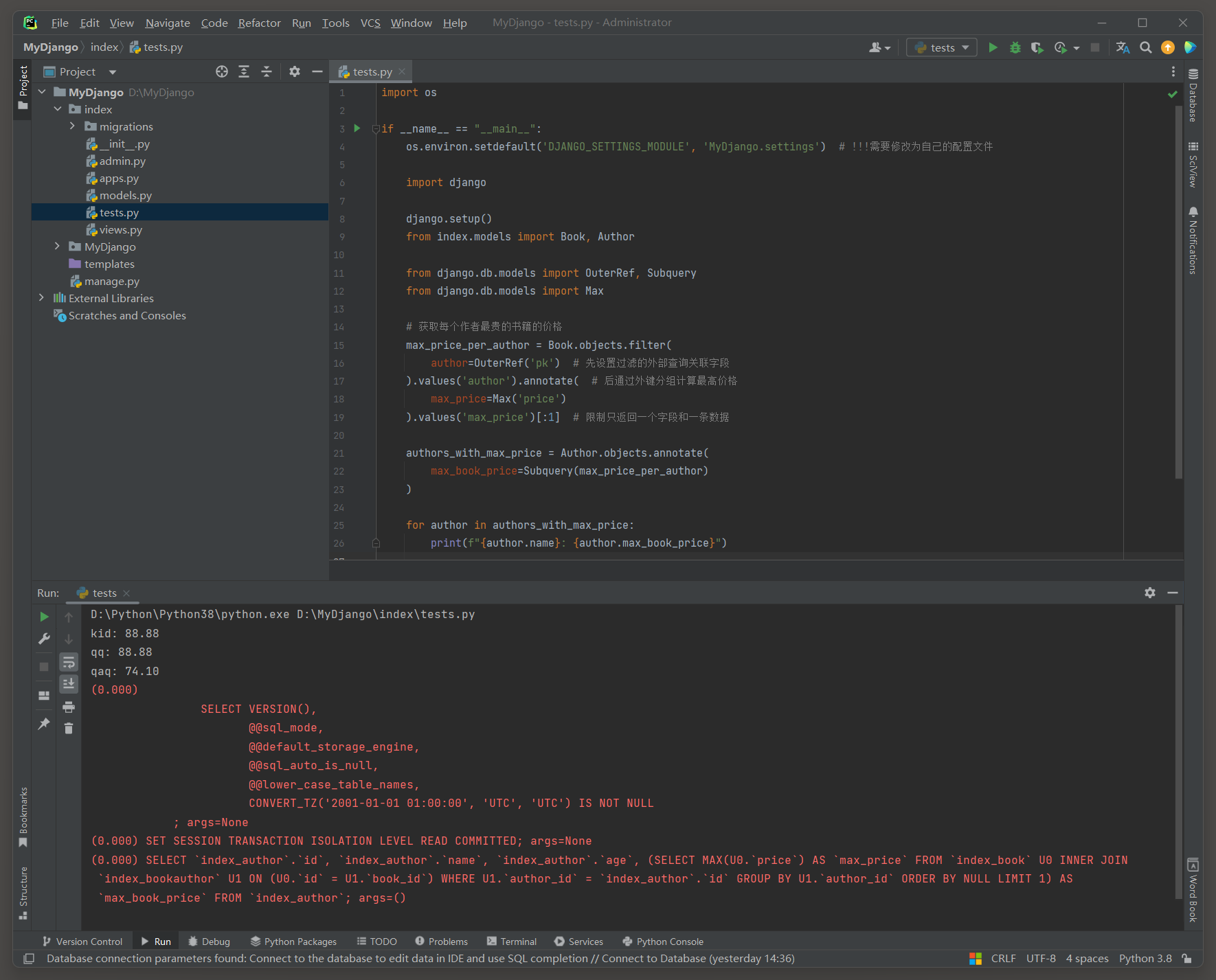Open the tests run configuration dropdown
This screenshot has width=1216, height=980.
[x=942, y=47]
